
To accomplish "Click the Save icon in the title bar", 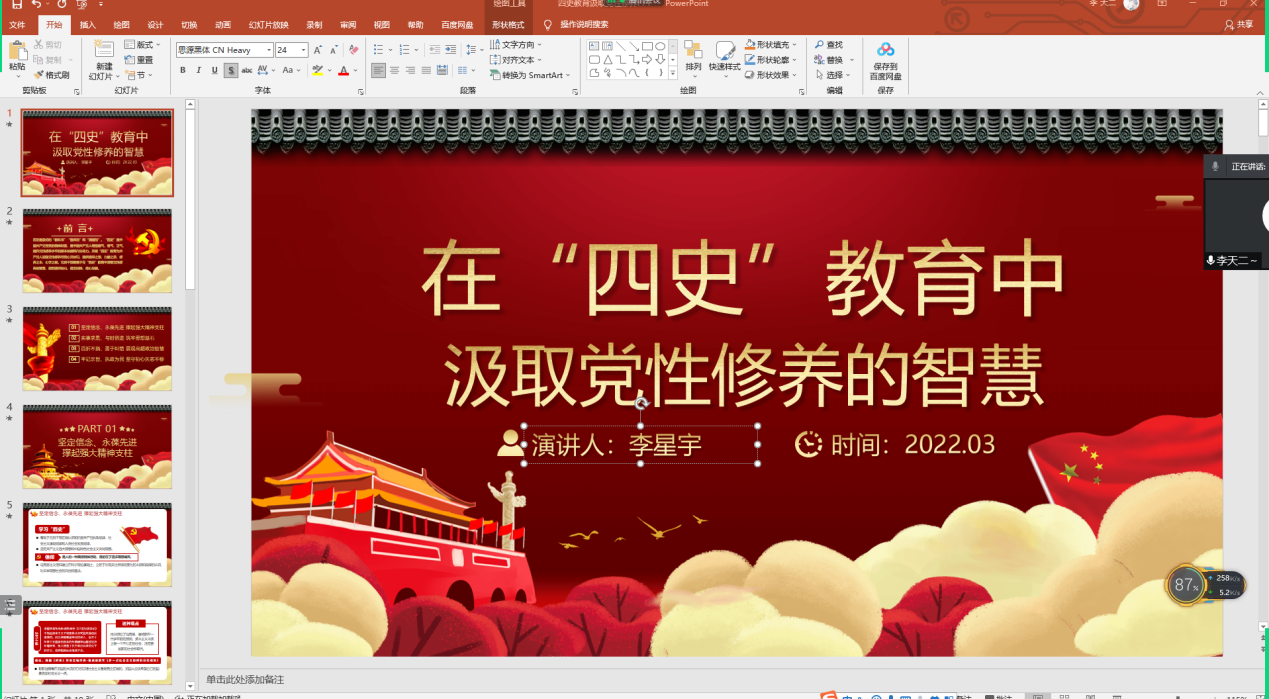I will (x=16, y=5).
